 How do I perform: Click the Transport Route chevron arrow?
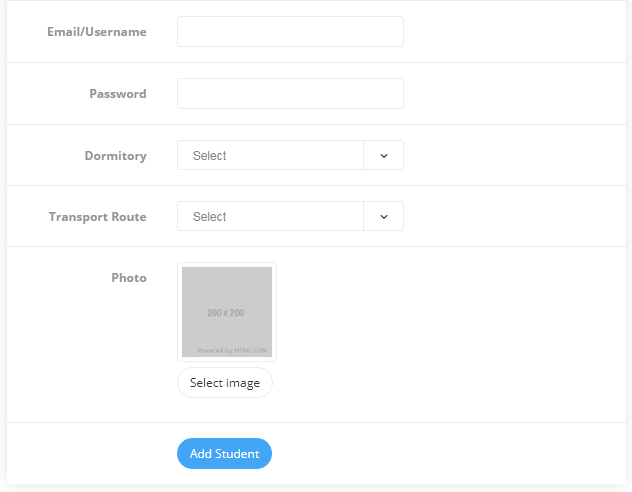click(x=384, y=217)
